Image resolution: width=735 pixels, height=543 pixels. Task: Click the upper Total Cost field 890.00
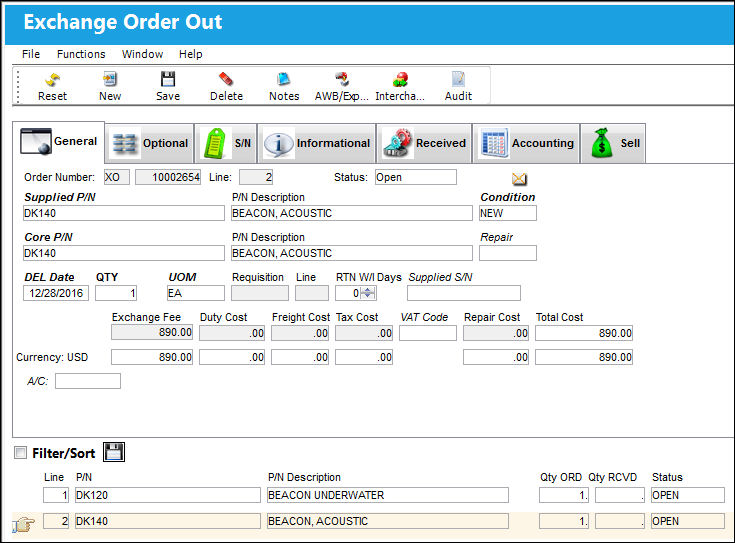tap(584, 333)
